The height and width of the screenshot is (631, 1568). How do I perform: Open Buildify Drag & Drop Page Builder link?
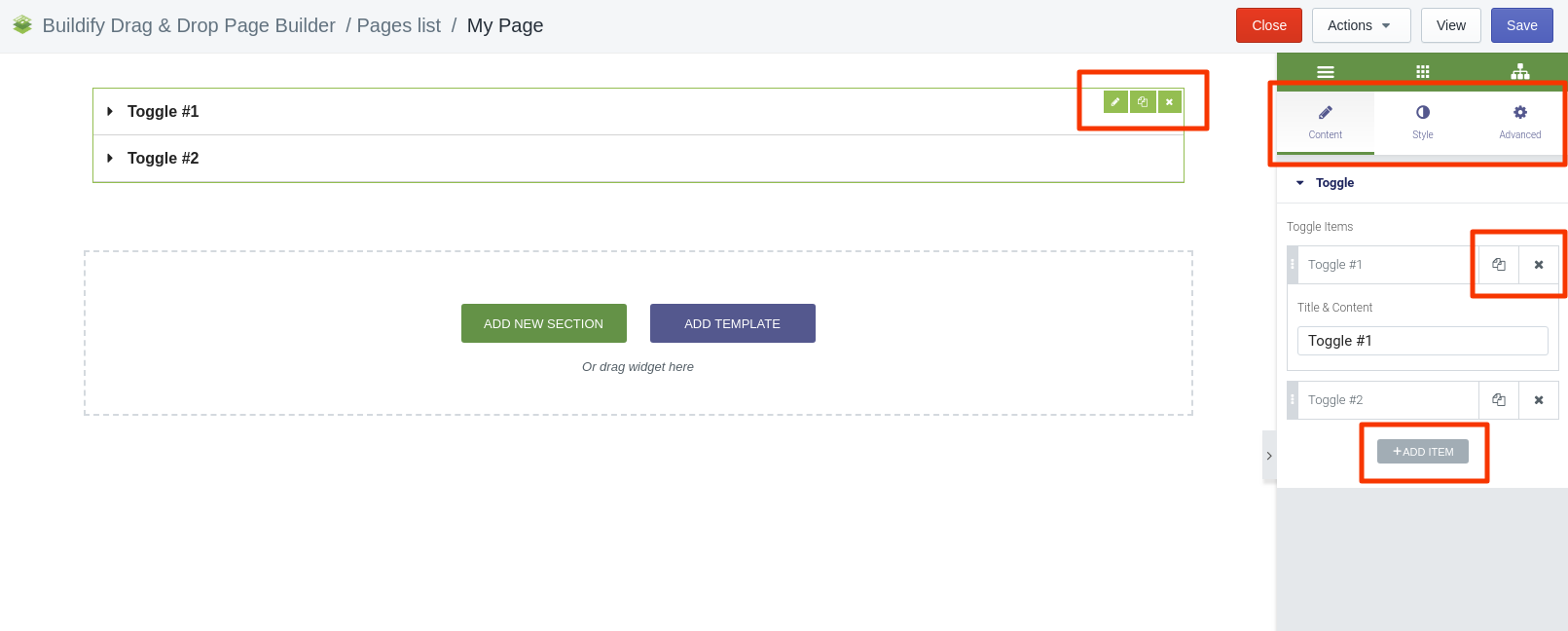189,25
